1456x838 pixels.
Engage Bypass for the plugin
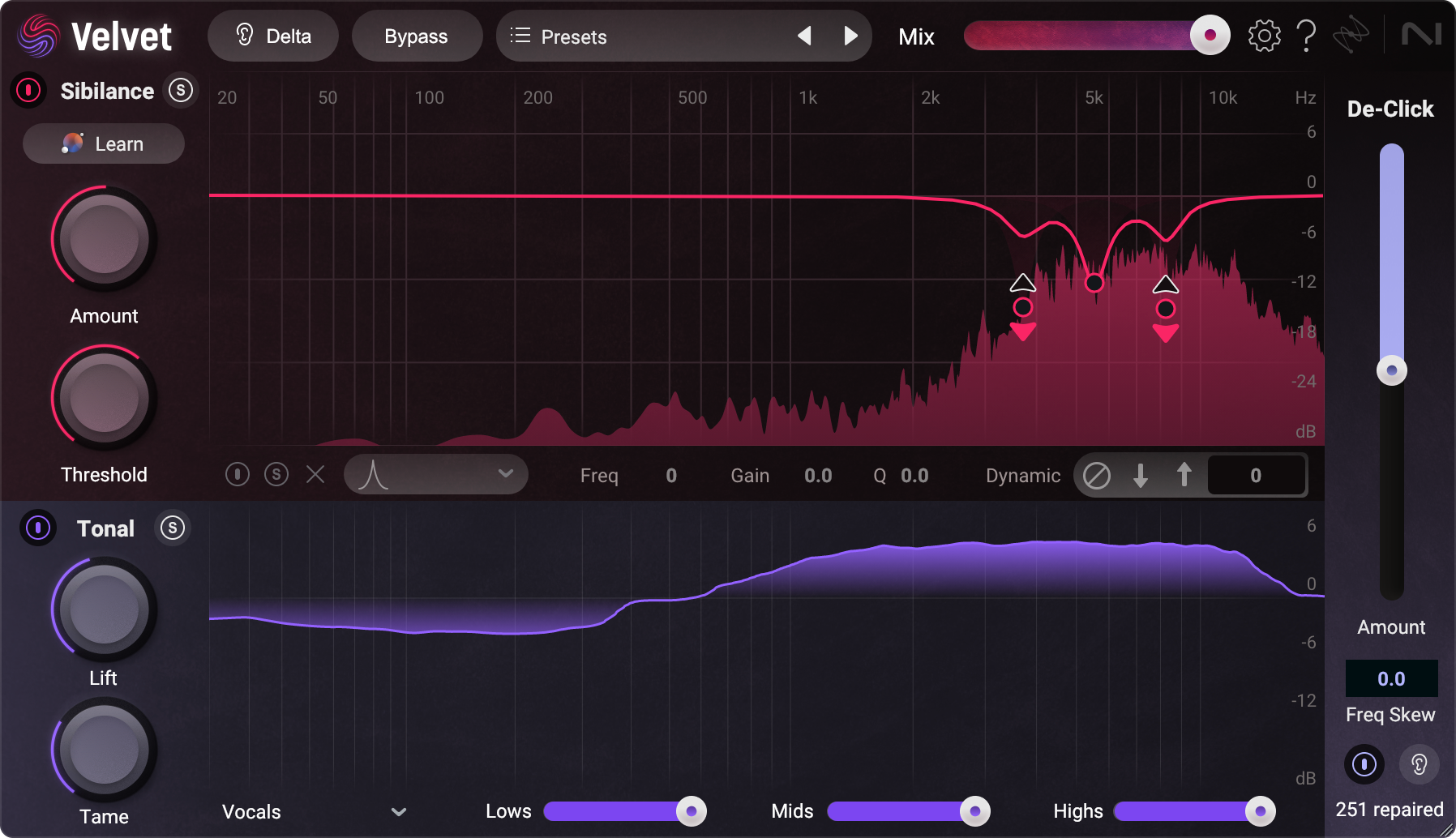[417, 36]
